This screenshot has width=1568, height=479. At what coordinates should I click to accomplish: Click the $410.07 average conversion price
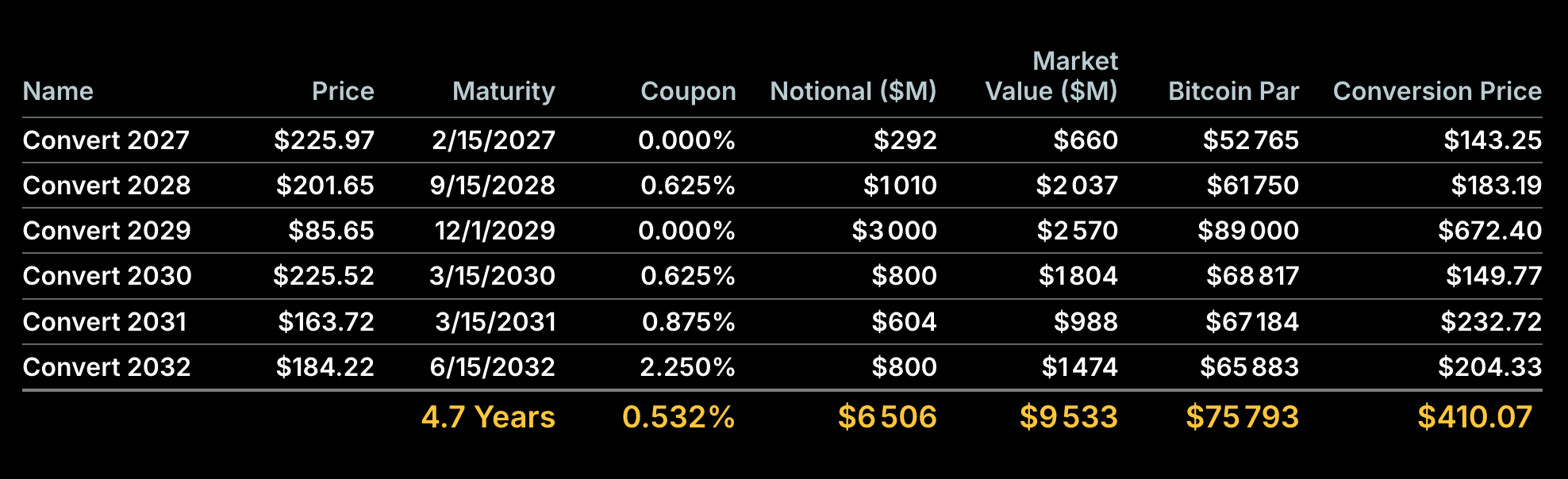1474,417
